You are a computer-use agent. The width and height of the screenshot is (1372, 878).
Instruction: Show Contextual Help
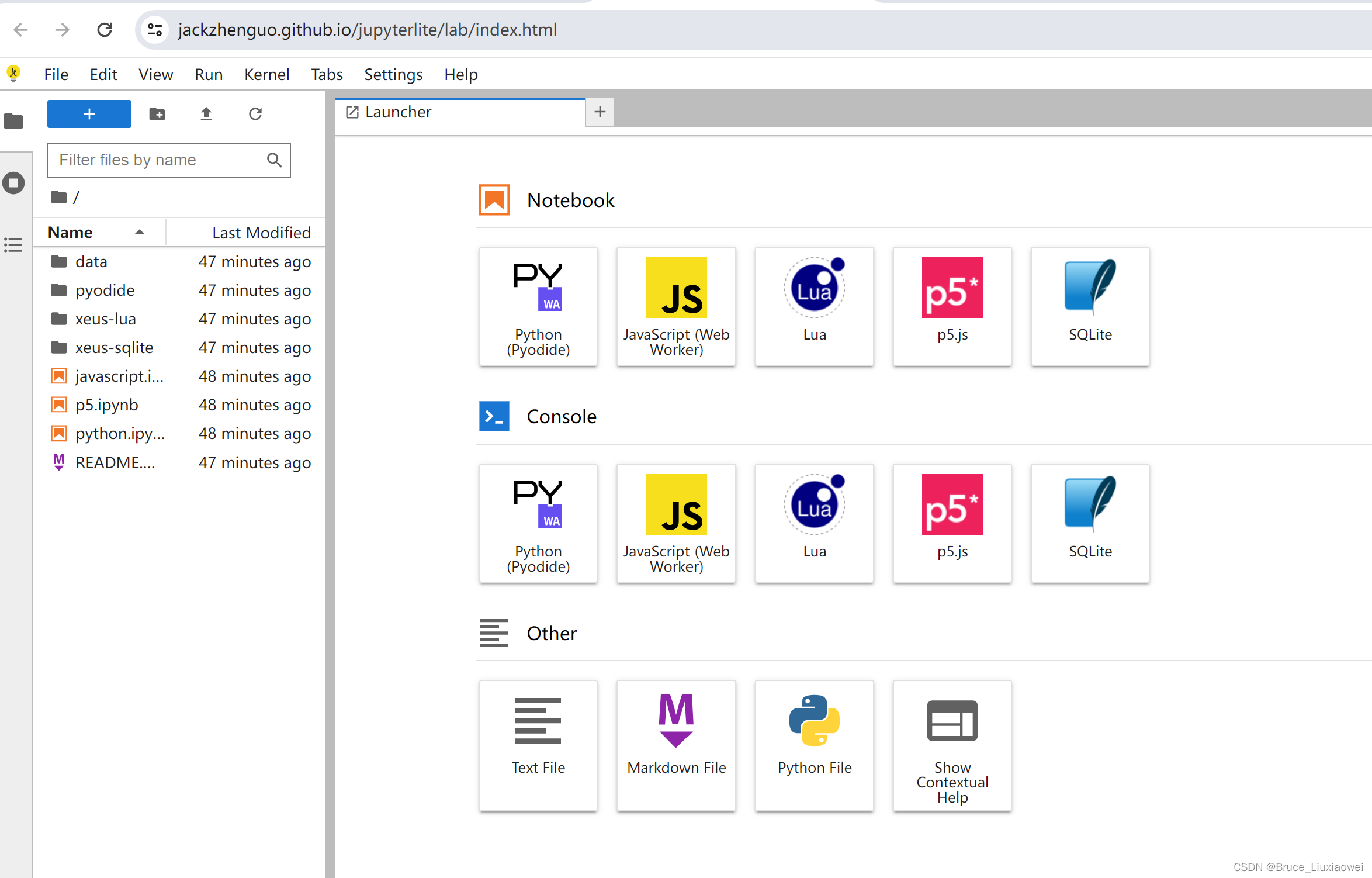coord(952,746)
